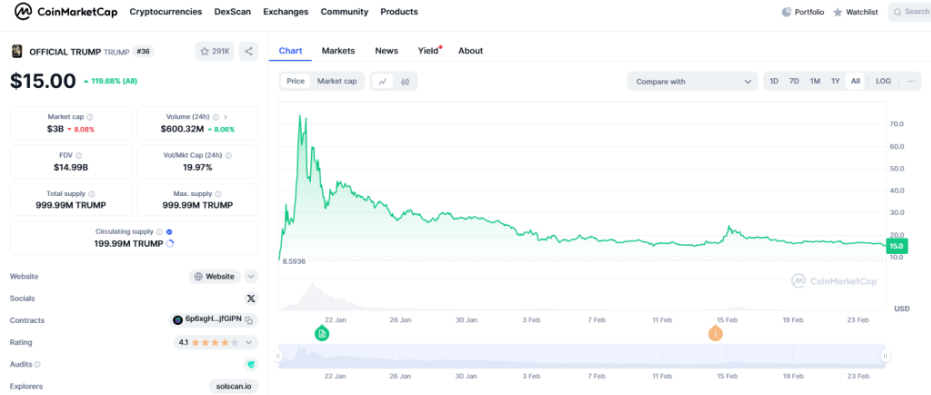Image resolution: width=931 pixels, height=395 pixels.
Task: Switch to the Markets tab
Action: [x=338, y=50]
